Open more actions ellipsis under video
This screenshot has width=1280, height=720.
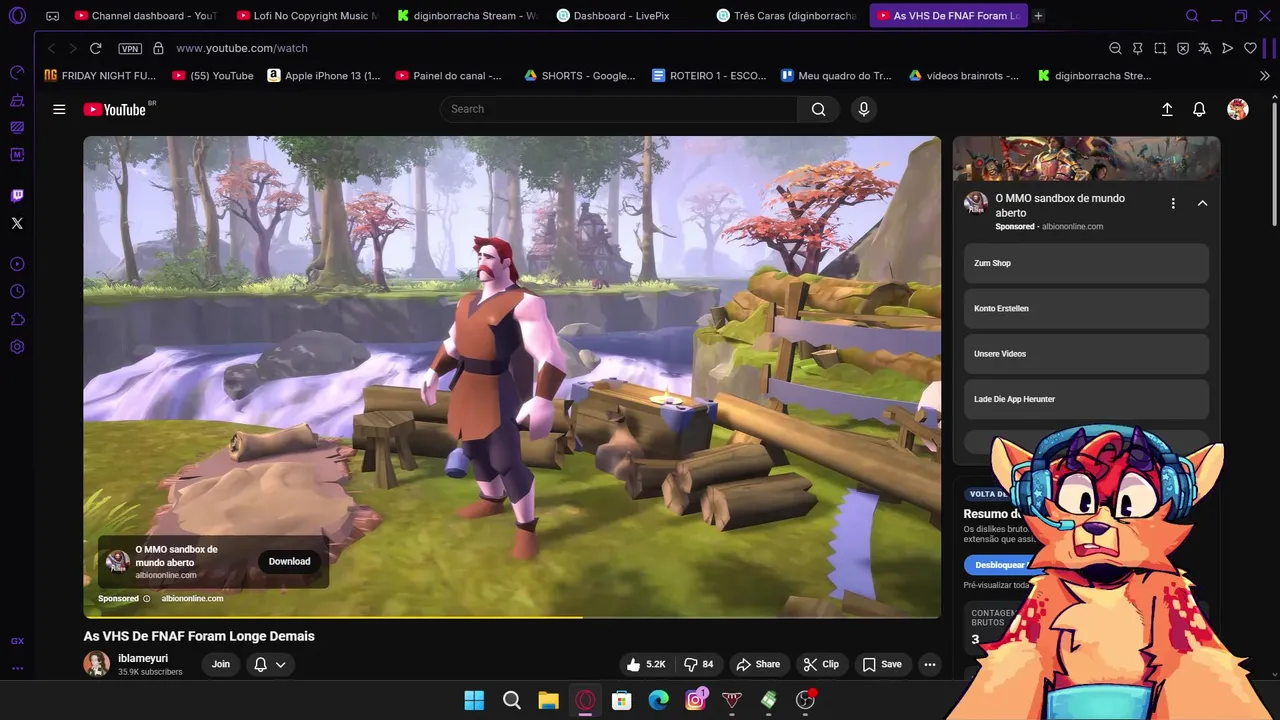pos(930,664)
